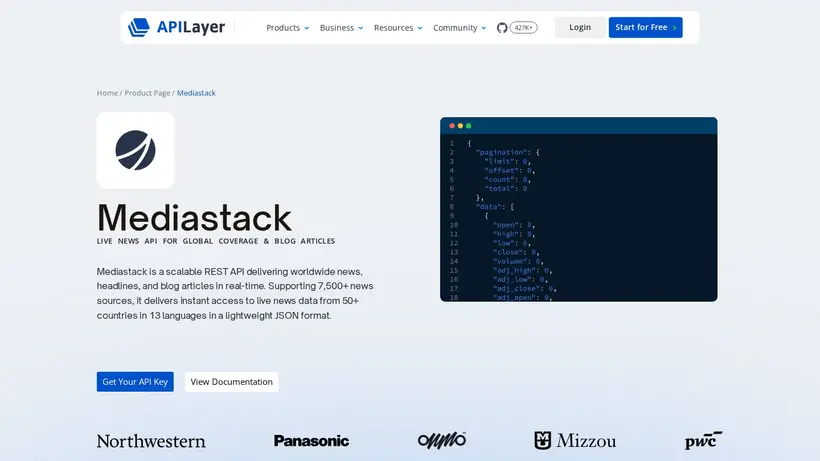Click the 427K+ GitHub stars badge
The width and height of the screenshot is (820, 461).
pyautogui.click(x=523, y=28)
